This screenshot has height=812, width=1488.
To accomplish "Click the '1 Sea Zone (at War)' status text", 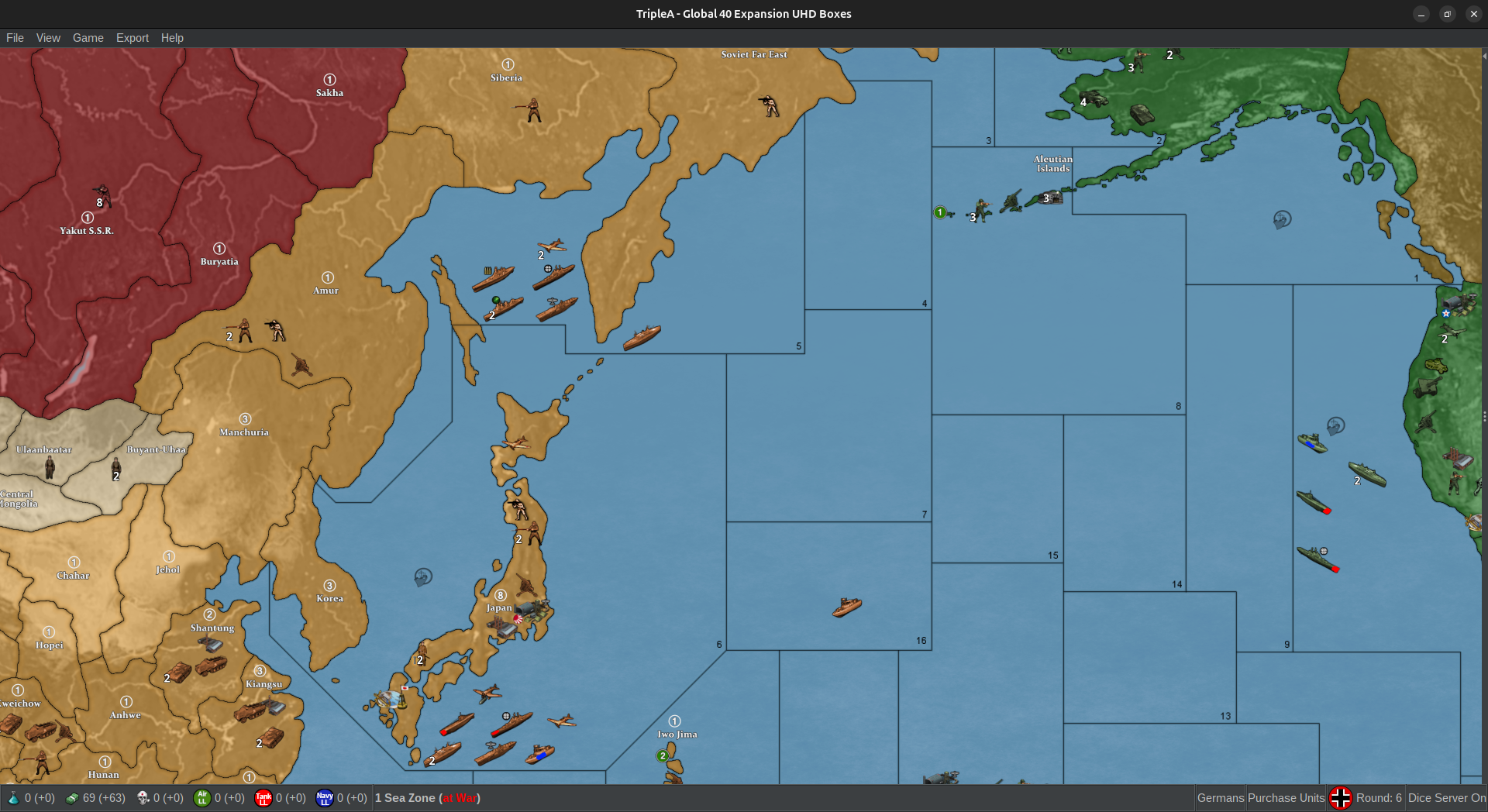I will [x=428, y=798].
